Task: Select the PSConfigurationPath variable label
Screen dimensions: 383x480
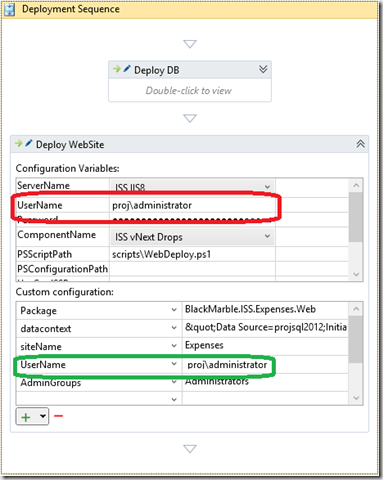Action: point(62,269)
